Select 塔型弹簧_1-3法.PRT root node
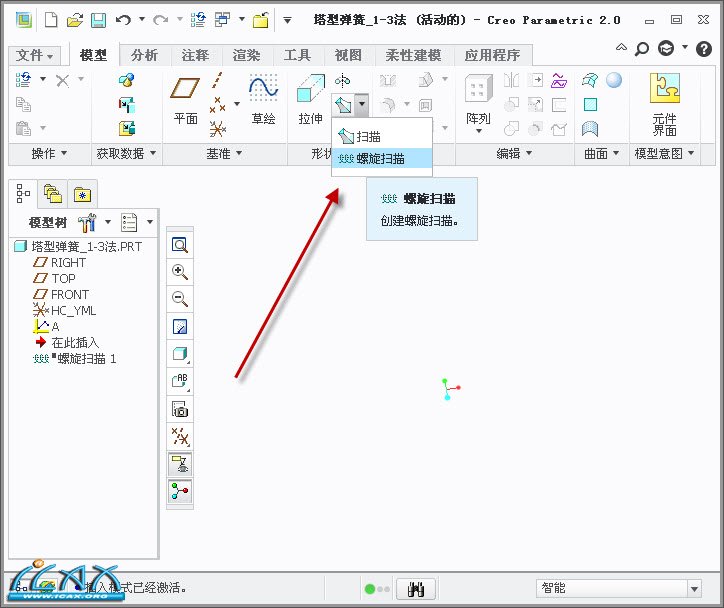Viewport: 724px width, 608px height. (x=78, y=247)
